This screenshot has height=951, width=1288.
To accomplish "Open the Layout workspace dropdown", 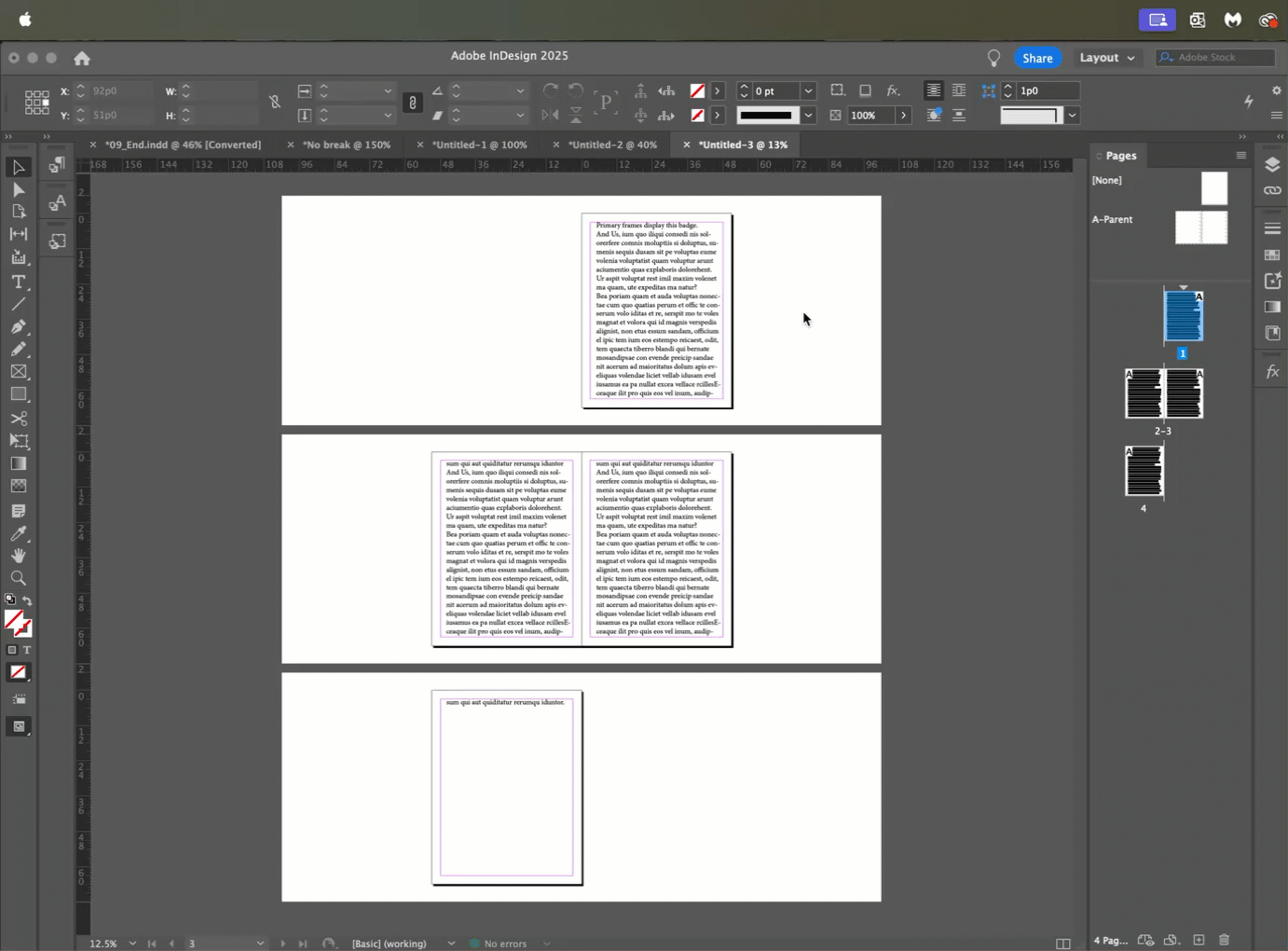I will 1107,58.
